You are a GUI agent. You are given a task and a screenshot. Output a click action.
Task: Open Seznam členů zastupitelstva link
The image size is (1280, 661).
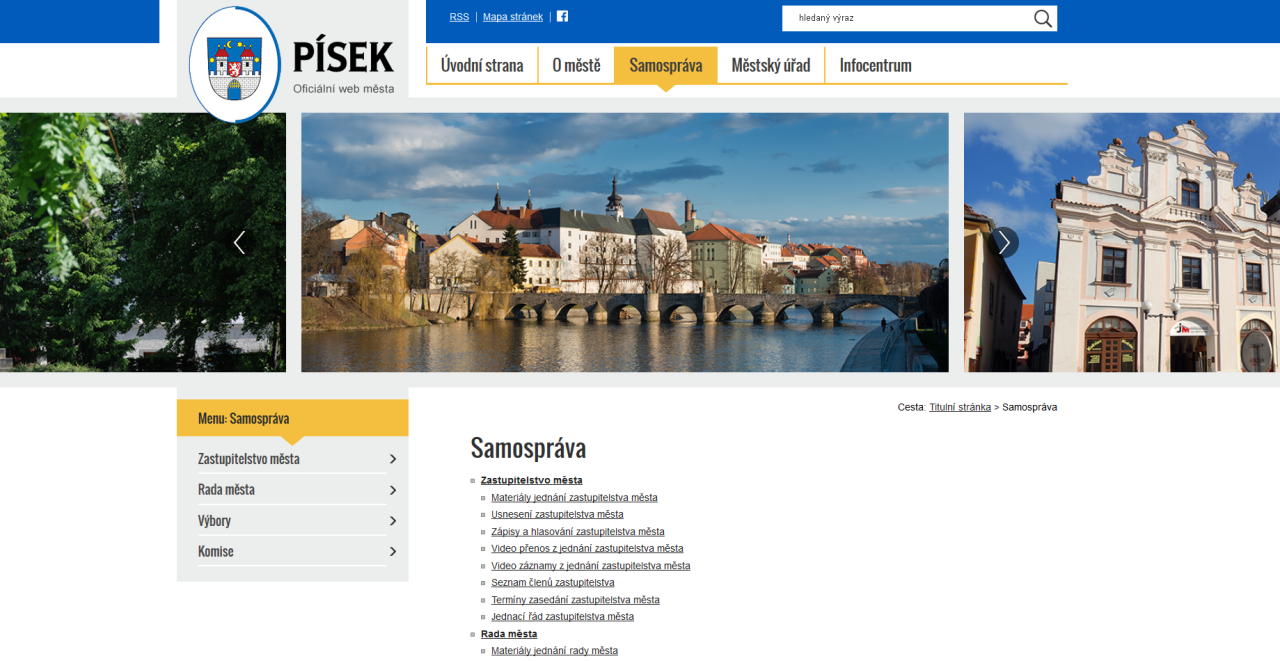[x=552, y=582]
